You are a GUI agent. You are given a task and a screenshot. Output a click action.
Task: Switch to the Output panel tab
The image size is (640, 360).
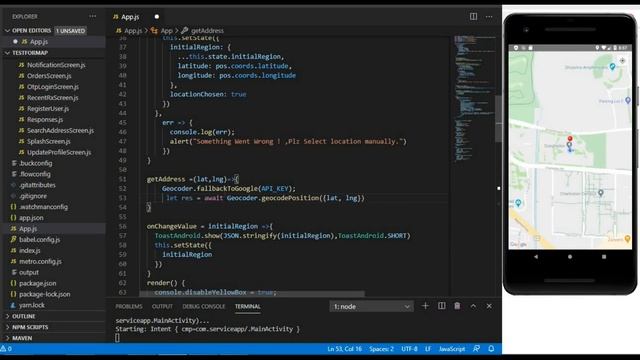[x=162, y=307]
